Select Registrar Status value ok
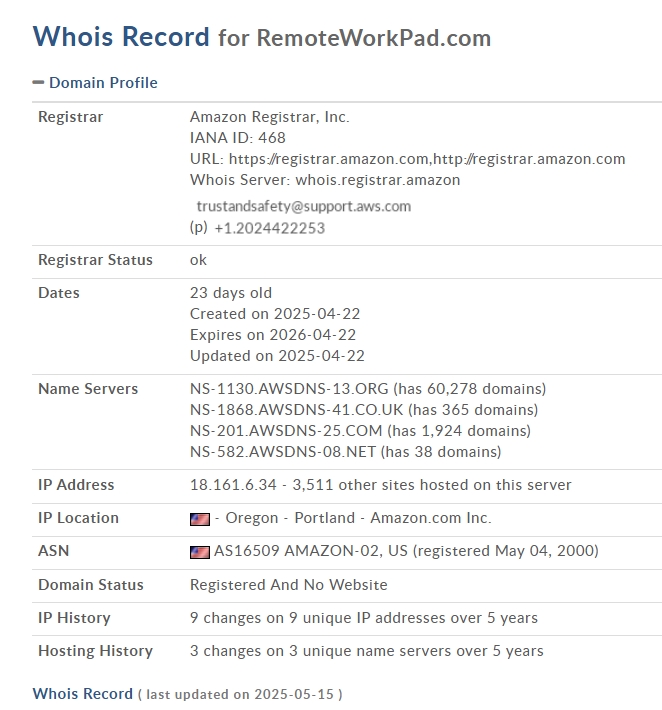Viewport: 662px width, 710px height. coord(198,260)
